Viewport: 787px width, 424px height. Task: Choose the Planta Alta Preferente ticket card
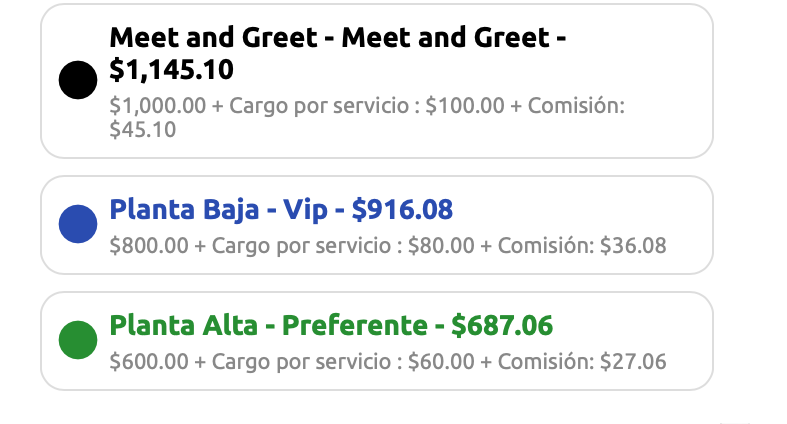click(377, 341)
